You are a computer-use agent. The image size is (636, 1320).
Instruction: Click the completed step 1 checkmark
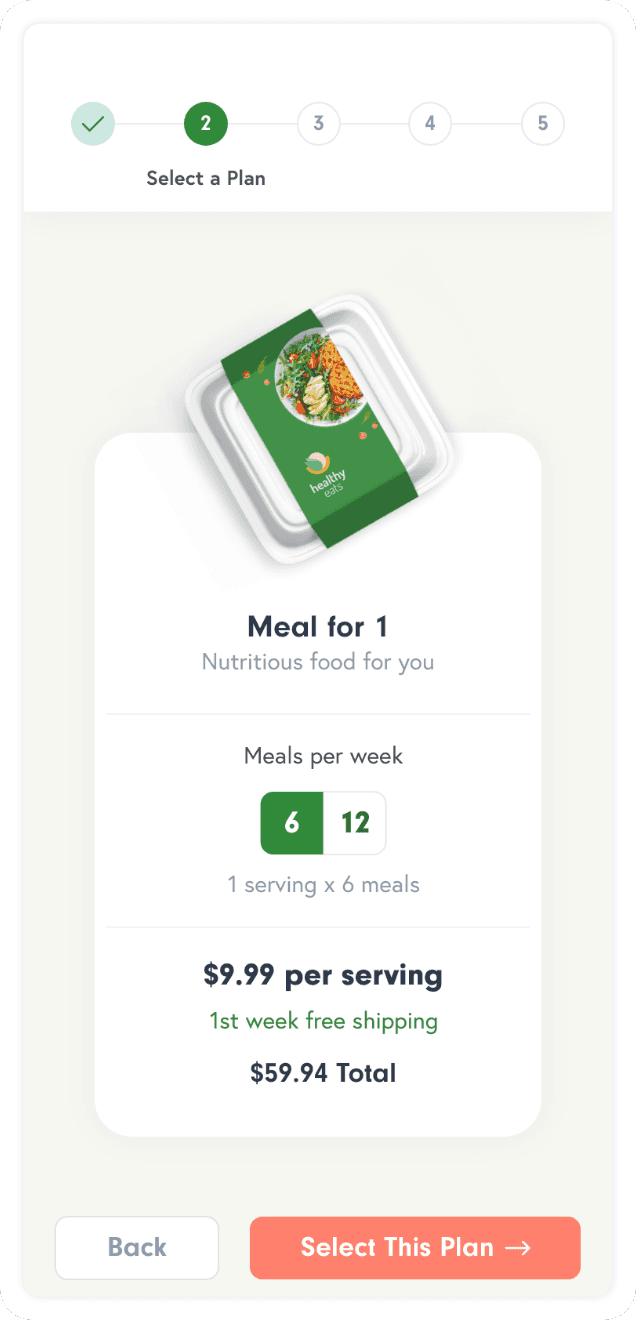93,124
